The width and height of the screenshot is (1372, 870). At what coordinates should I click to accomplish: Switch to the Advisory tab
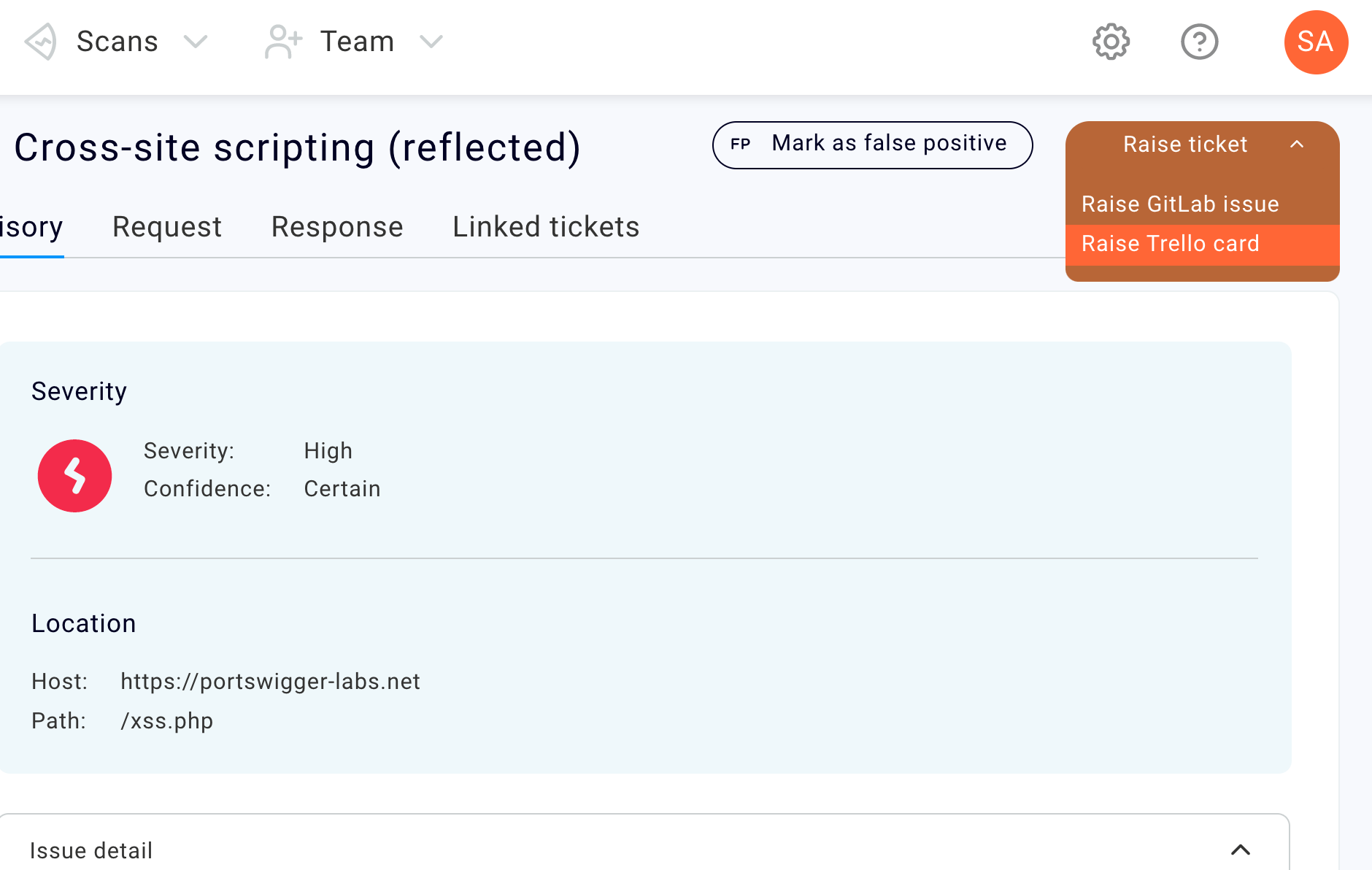(31, 227)
